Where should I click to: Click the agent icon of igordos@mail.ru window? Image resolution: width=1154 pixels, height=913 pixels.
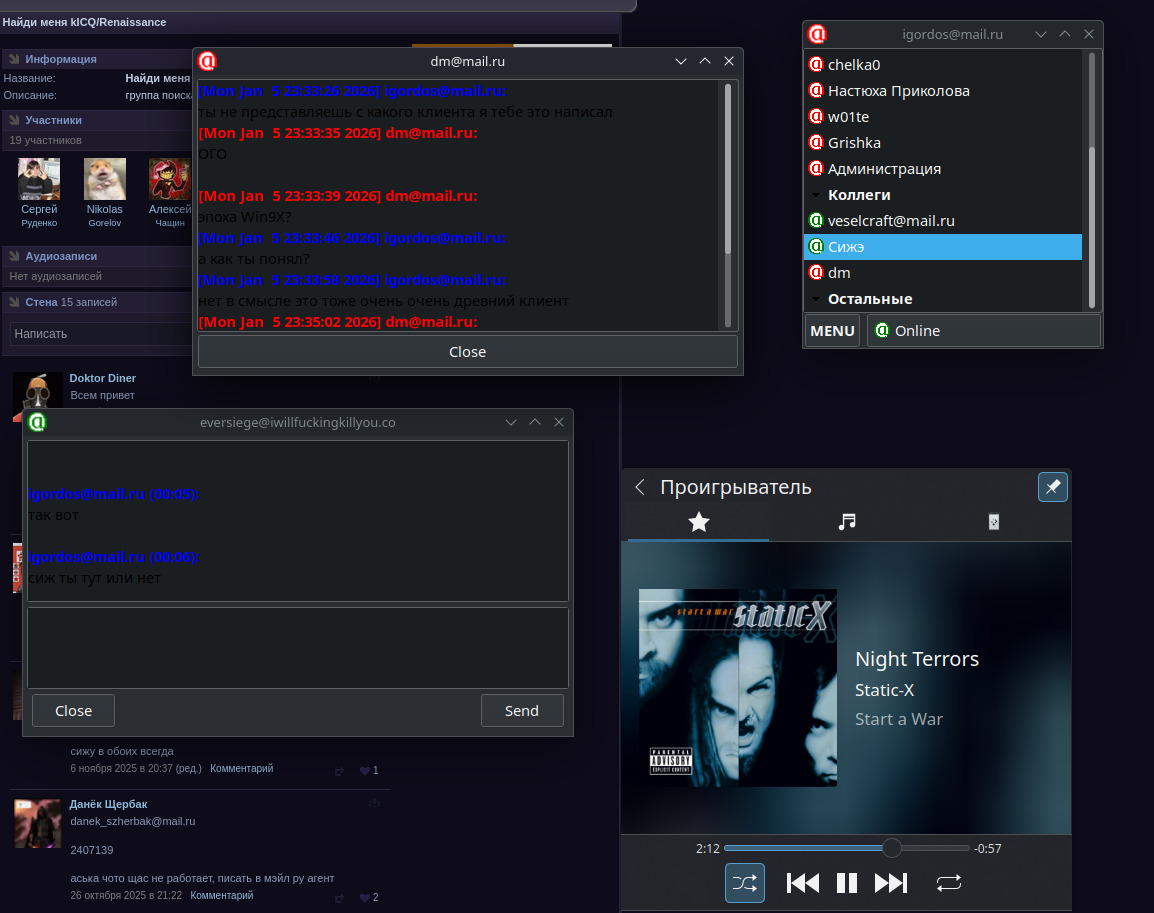tap(817, 34)
